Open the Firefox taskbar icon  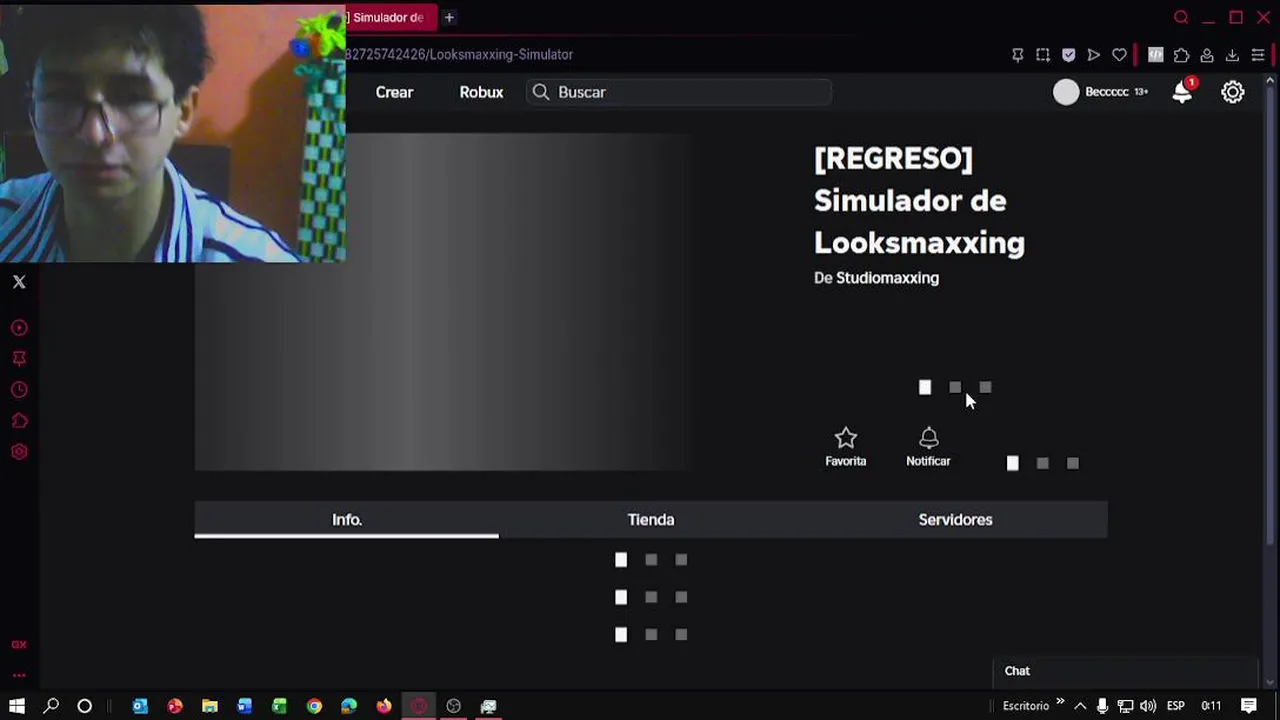coord(384,706)
